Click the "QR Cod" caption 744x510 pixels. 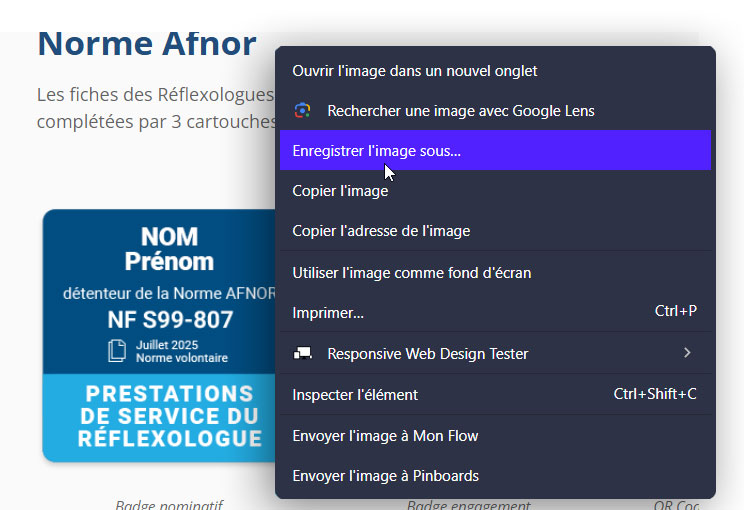676,505
